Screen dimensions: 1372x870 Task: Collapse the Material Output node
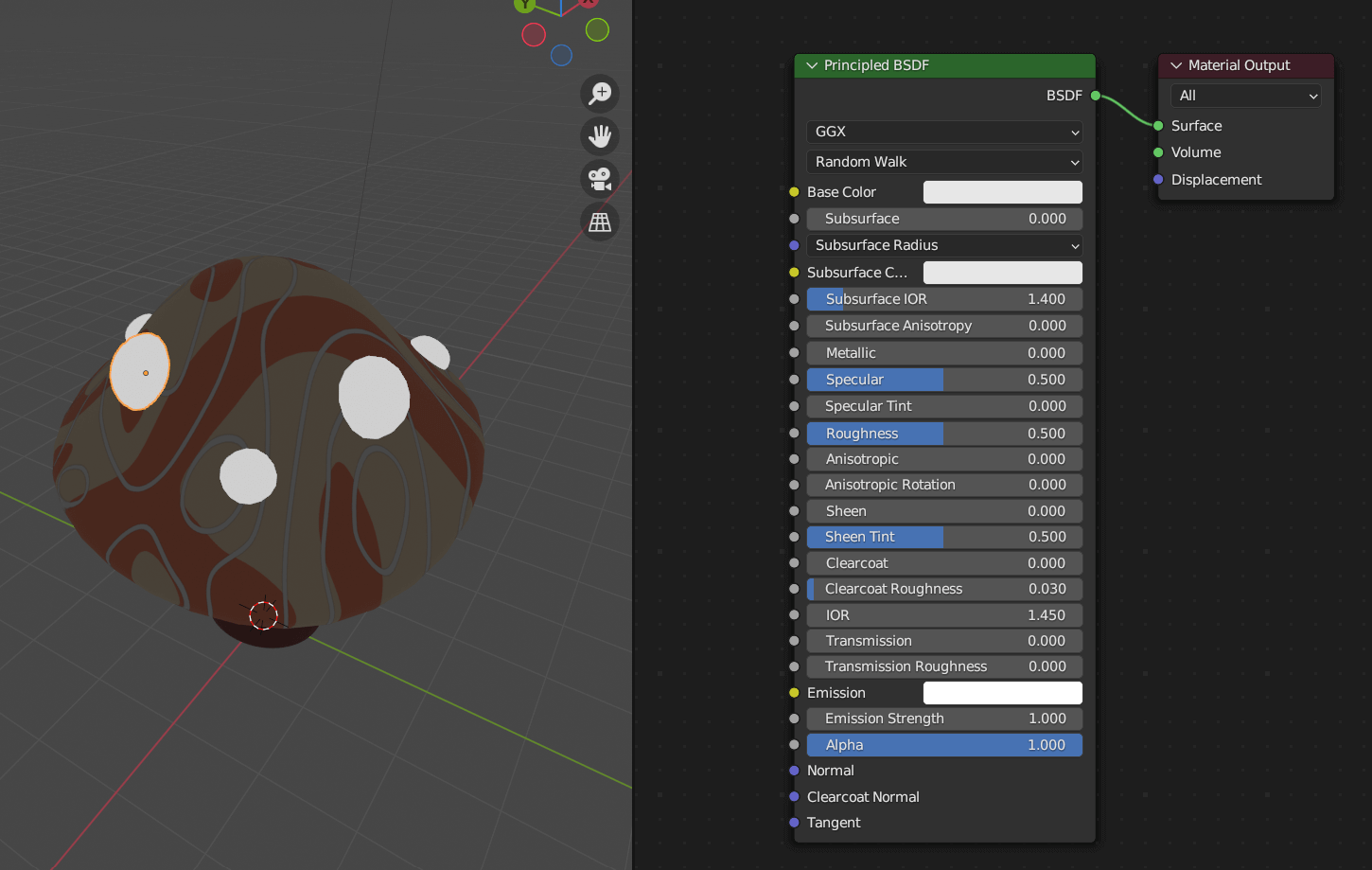click(1176, 65)
